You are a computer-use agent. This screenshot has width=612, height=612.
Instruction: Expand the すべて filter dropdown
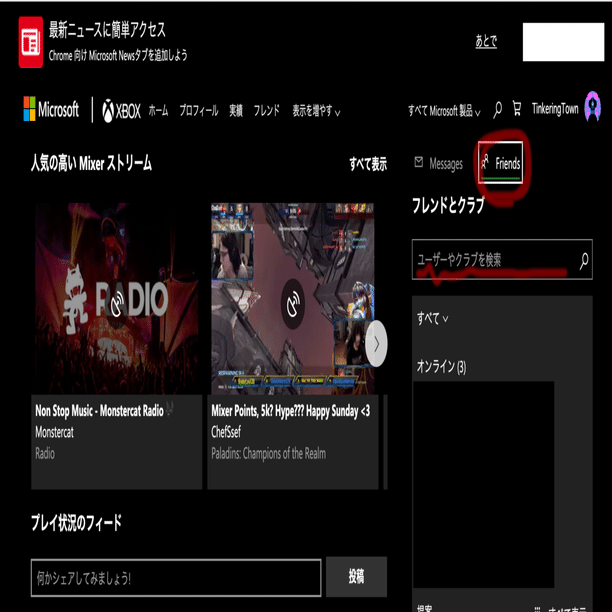coord(432,318)
